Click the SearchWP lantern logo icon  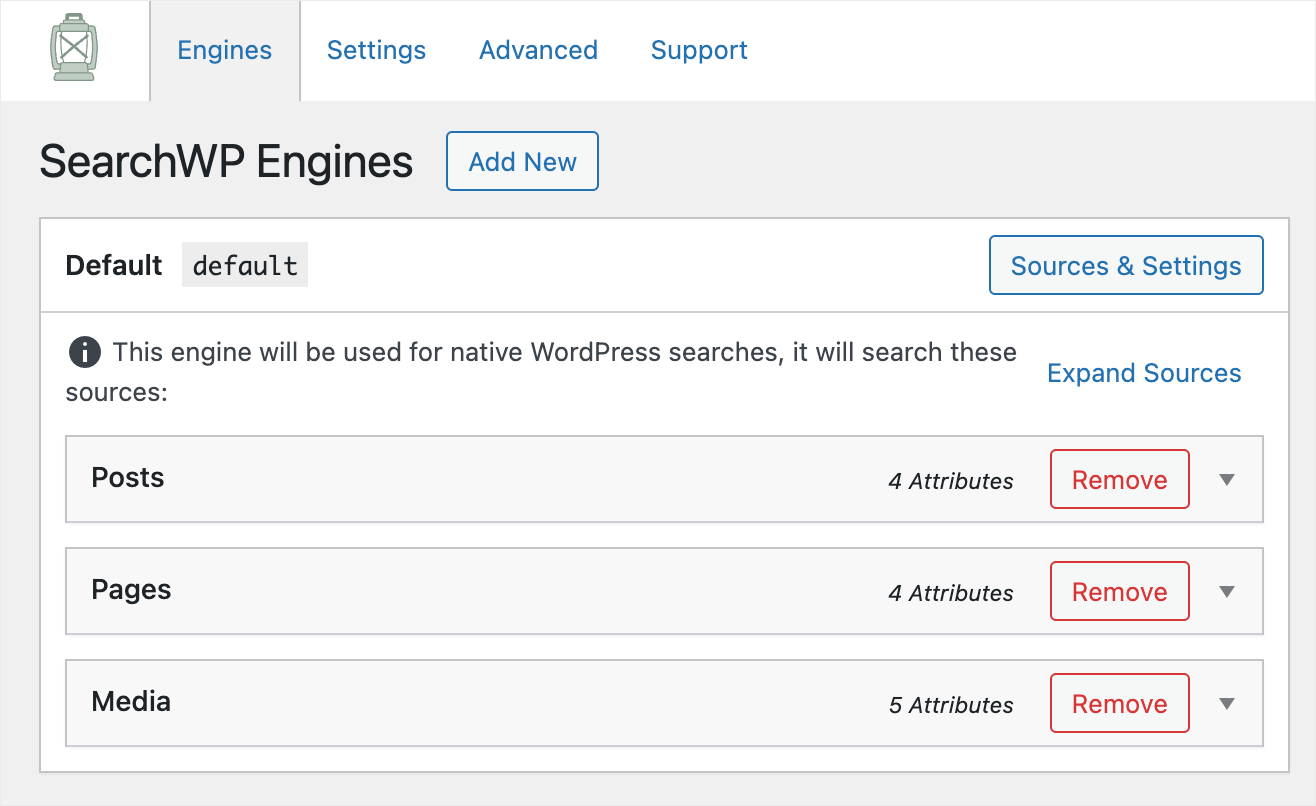point(73,47)
